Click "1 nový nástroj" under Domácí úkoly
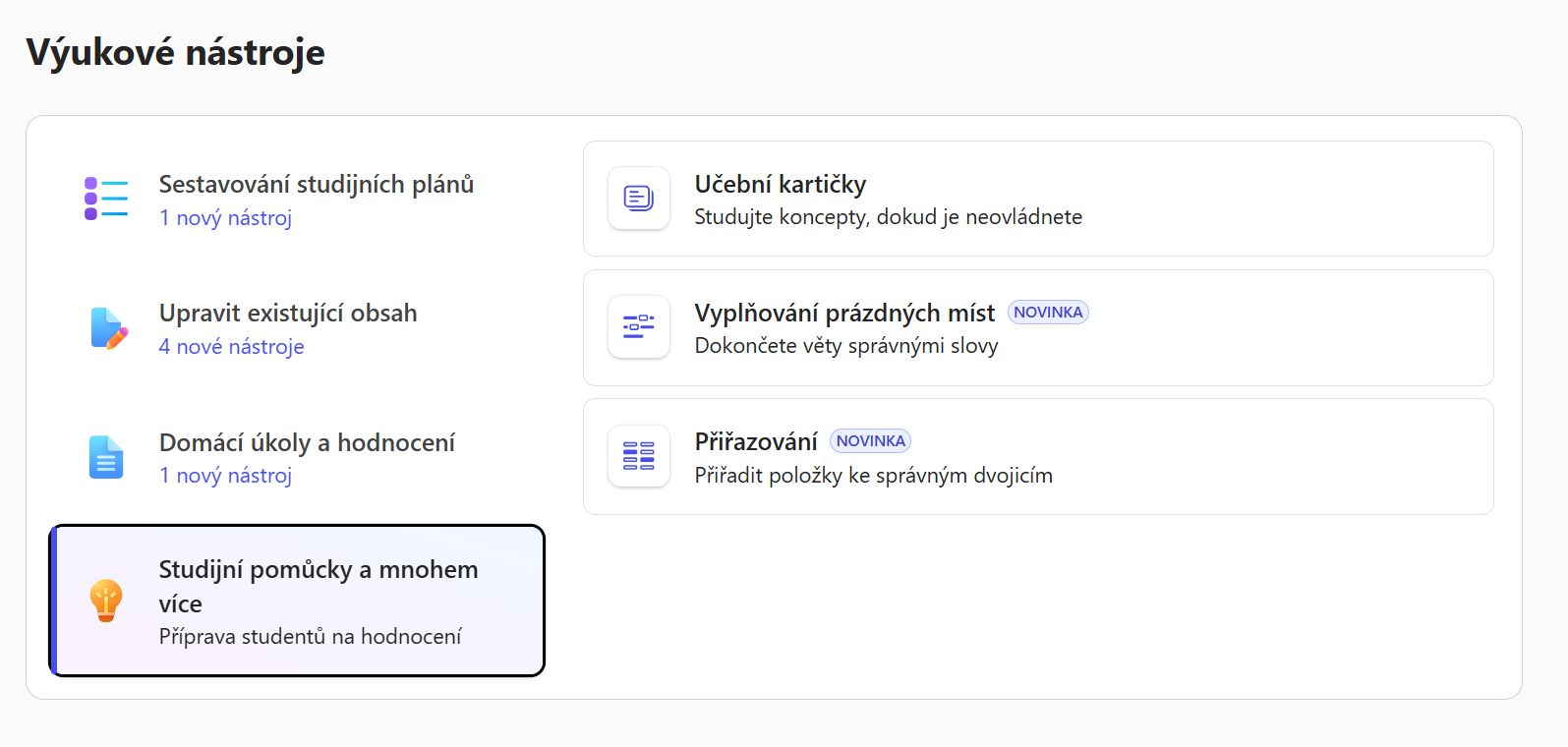1568x747 pixels. 225,476
